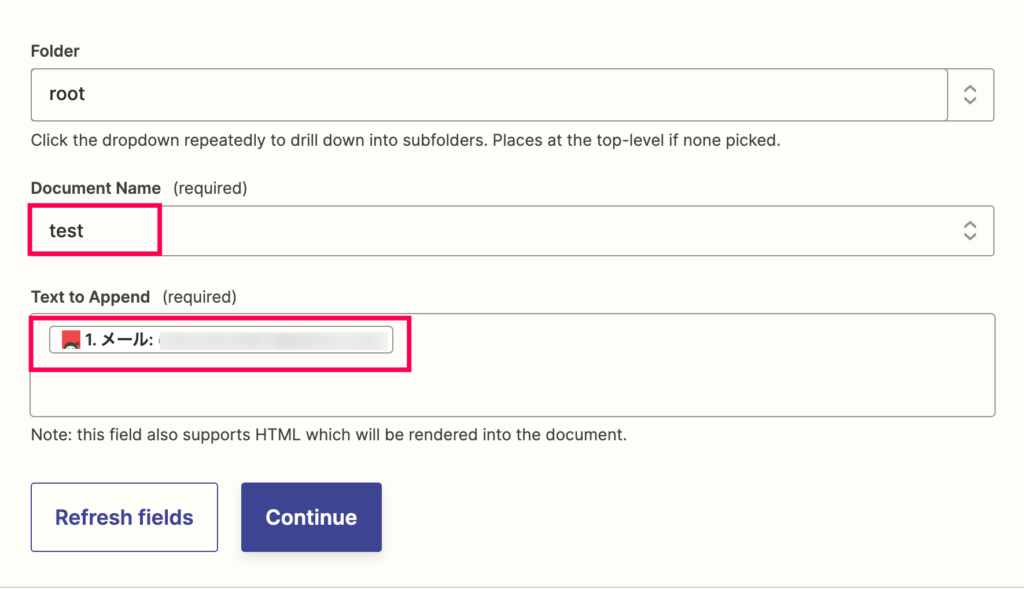Viewport: 1024px width, 589px height.
Task: Click the HTML support note text
Action: (x=328, y=435)
